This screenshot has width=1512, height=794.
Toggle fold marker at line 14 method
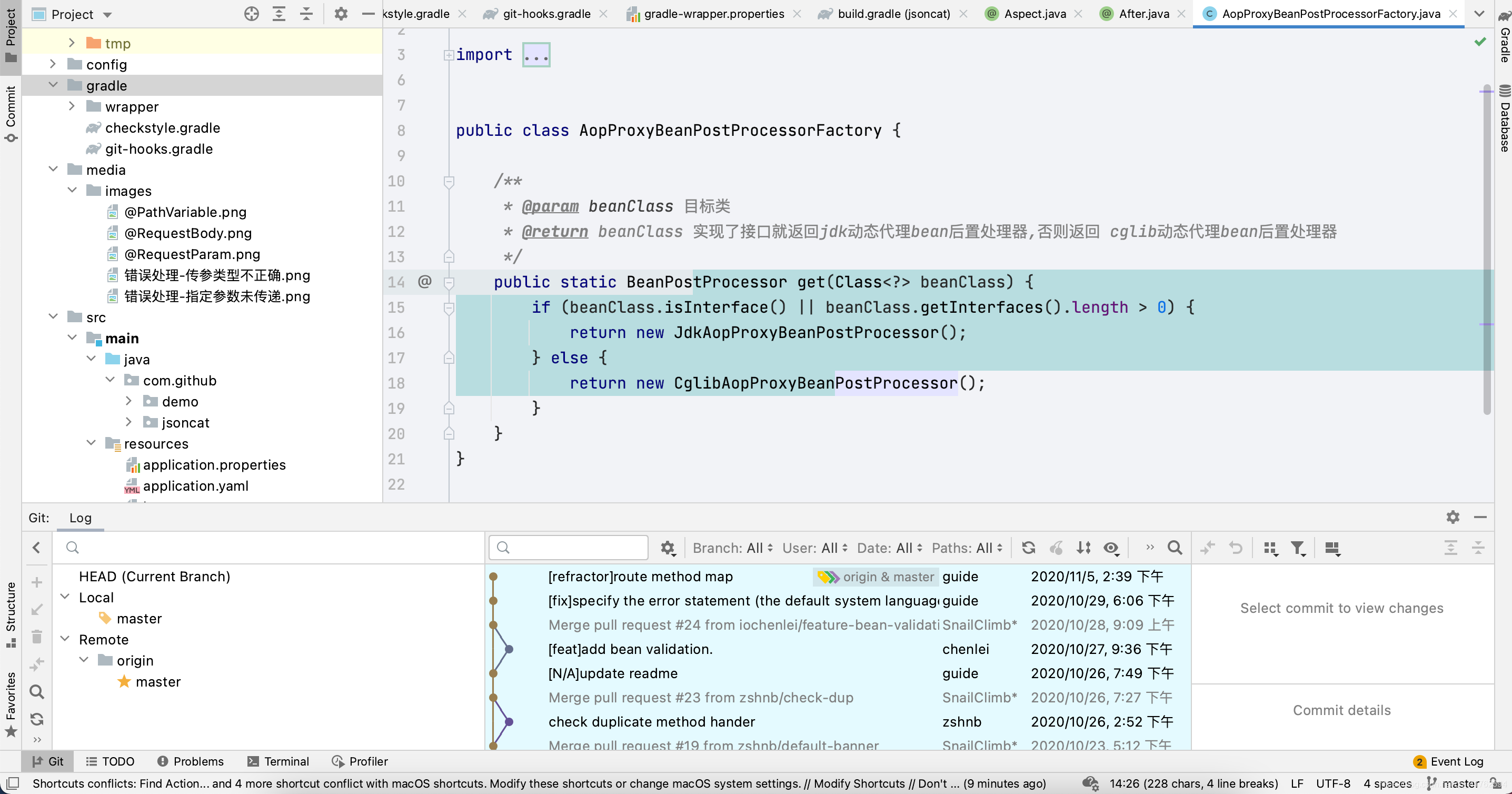[x=449, y=282]
